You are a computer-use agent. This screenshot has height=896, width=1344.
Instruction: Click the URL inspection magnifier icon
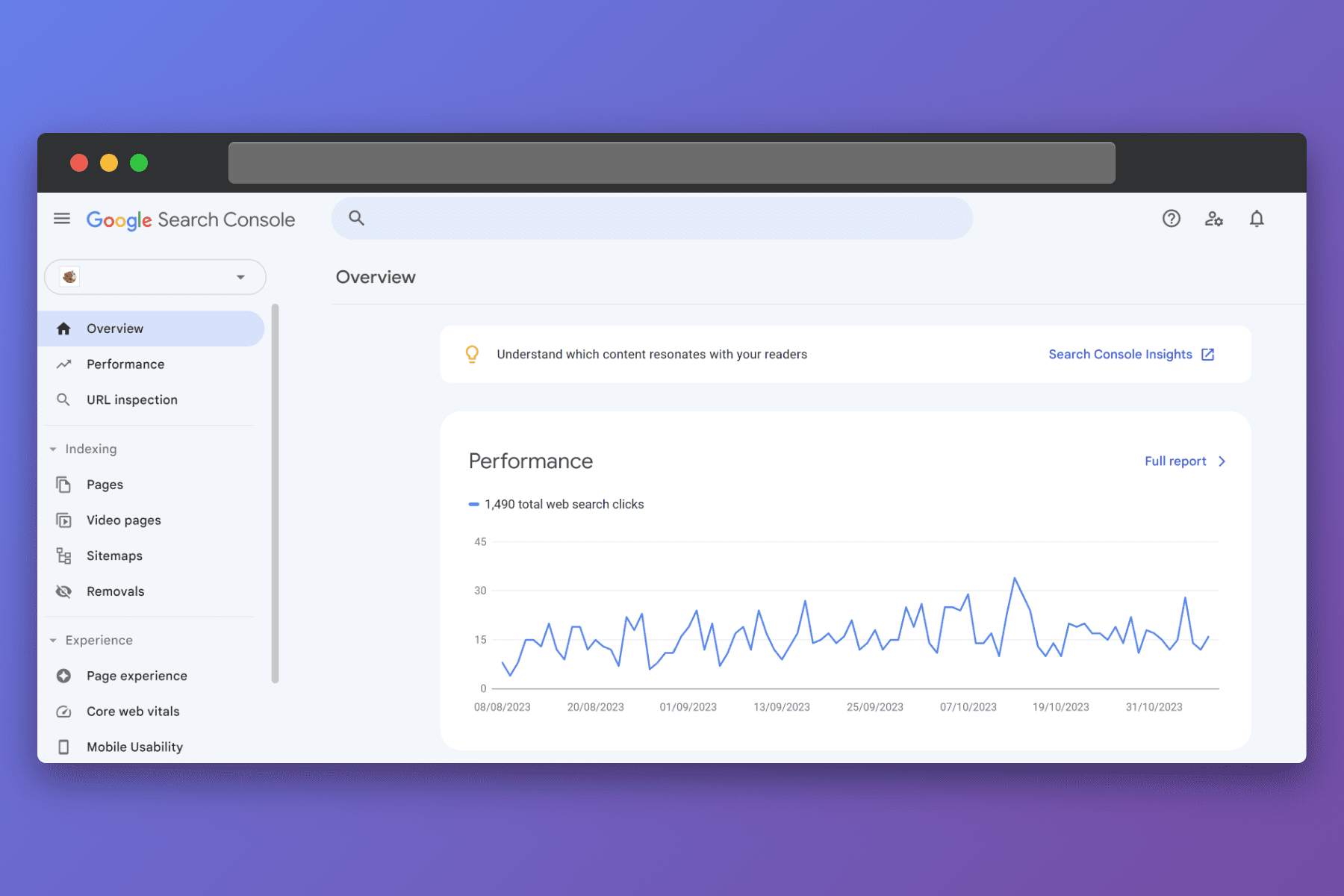pyautogui.click(x=63, y=399)
